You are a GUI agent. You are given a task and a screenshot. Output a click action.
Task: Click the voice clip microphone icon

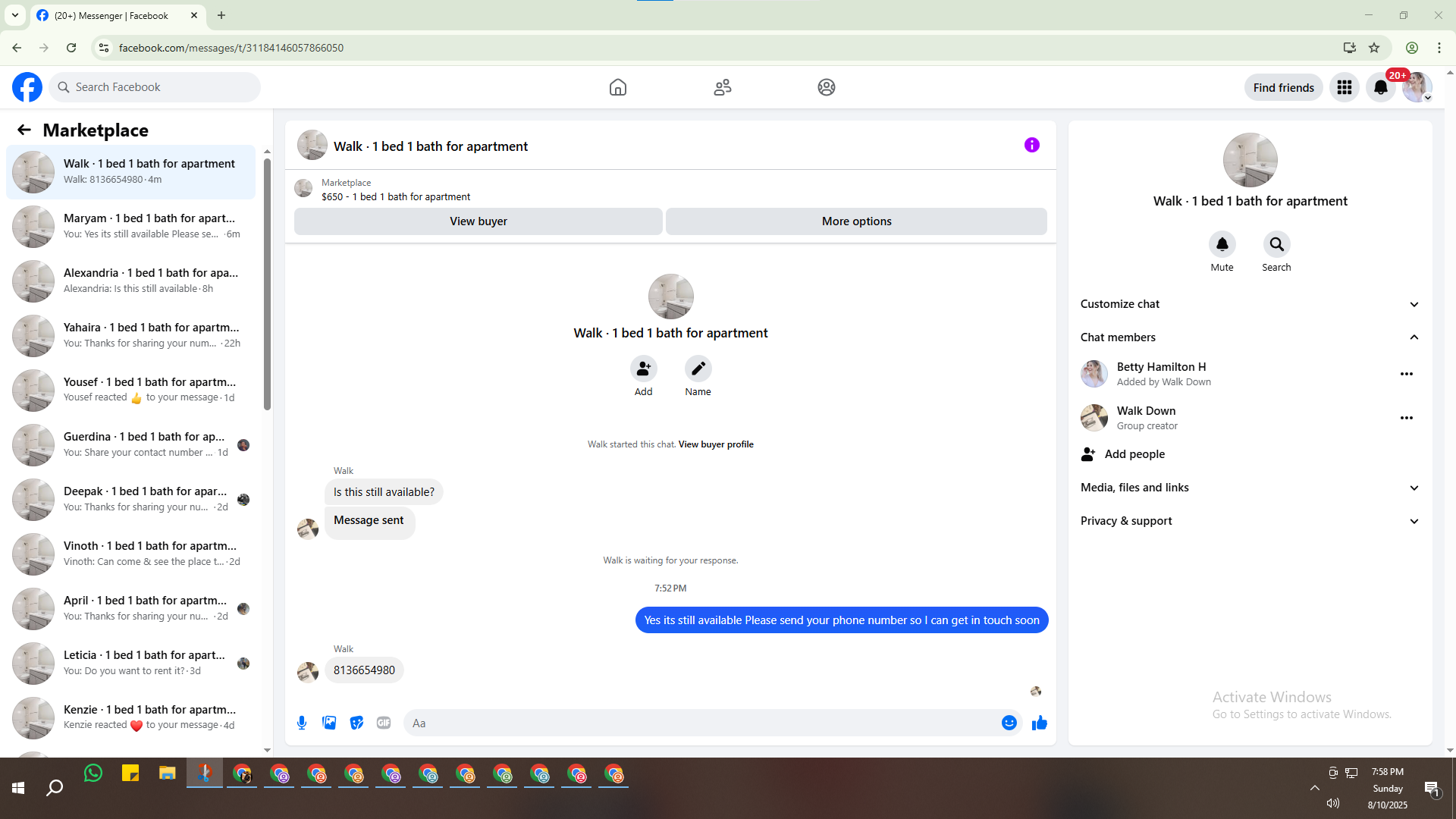(302, 723)
